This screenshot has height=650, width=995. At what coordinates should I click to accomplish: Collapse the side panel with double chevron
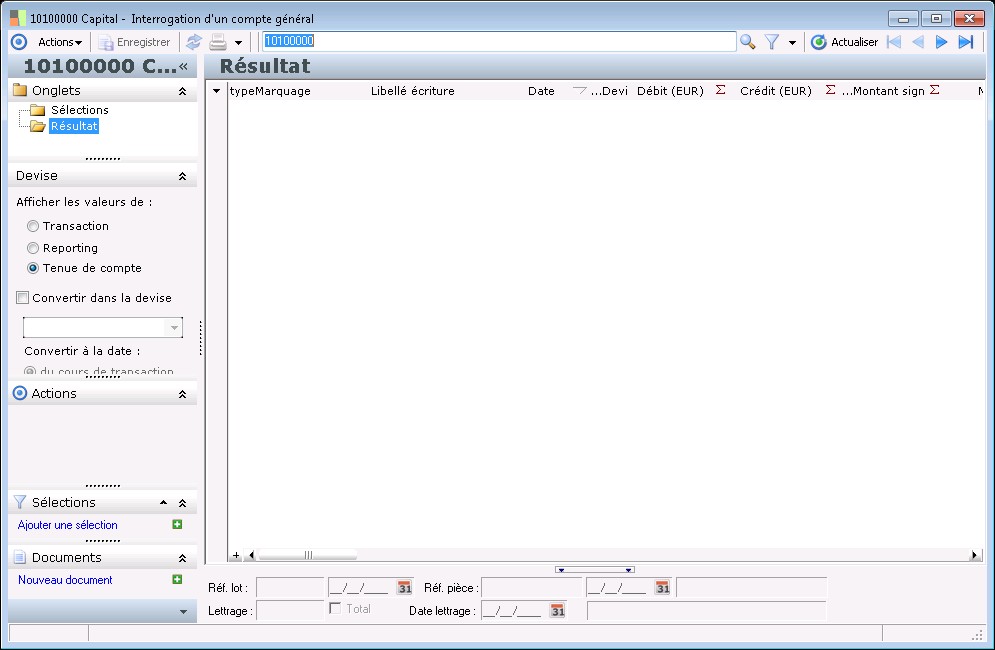coord(183,66)
